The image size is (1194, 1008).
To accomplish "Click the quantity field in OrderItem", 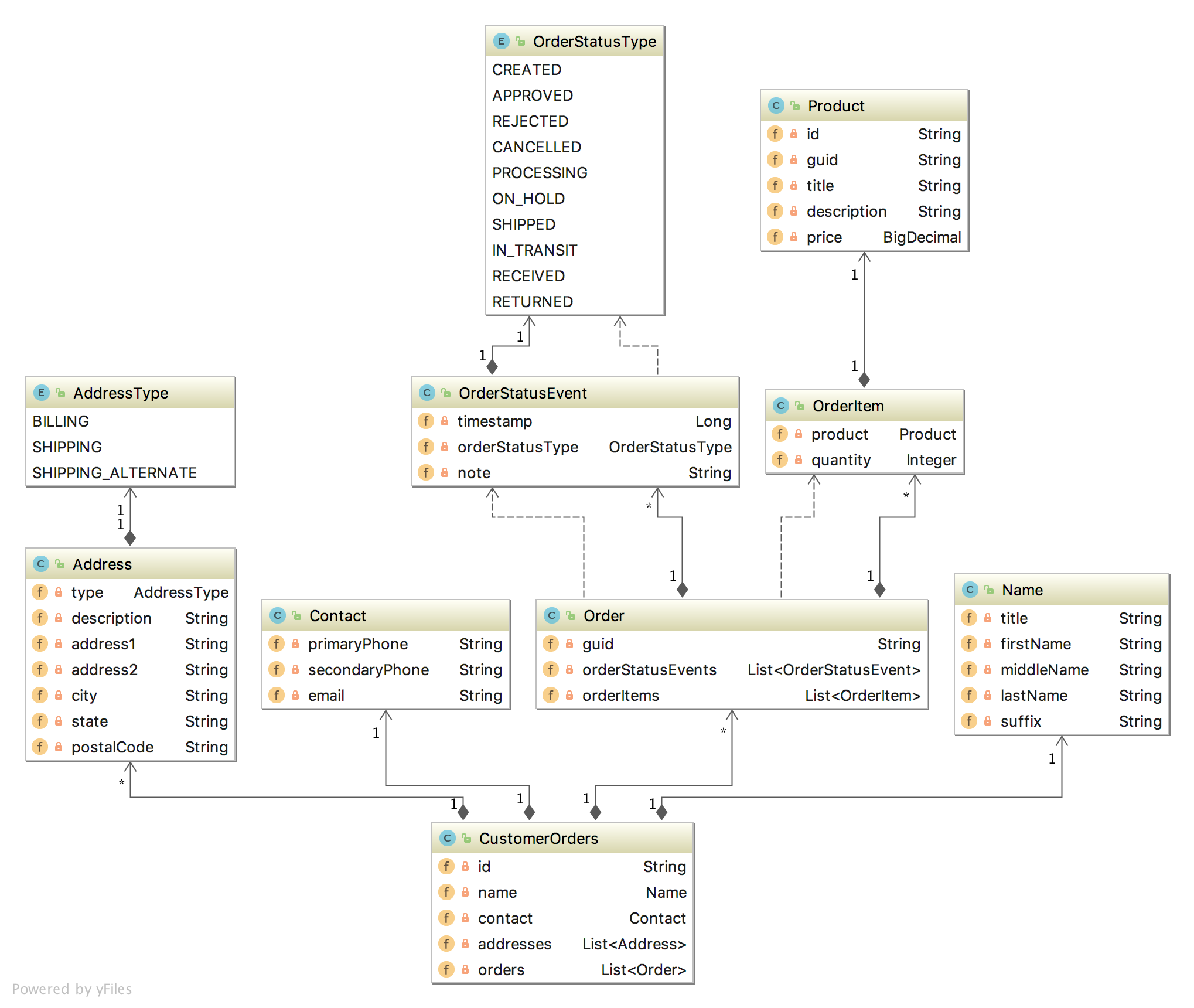I will (x=841, y=459).
